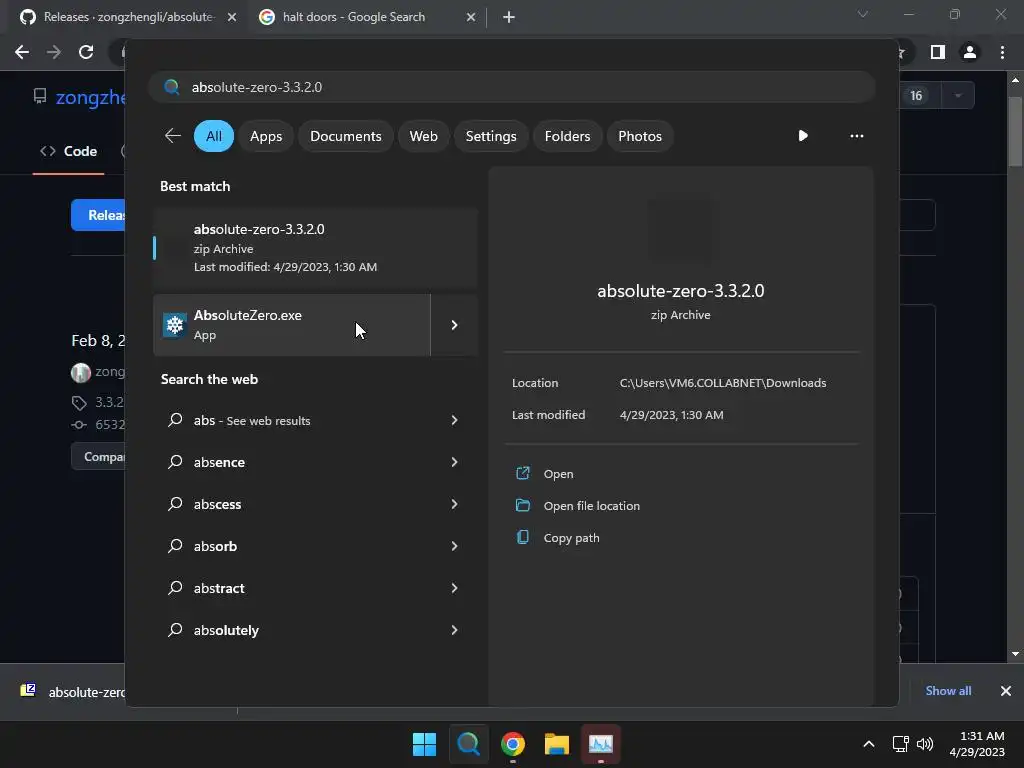The image size is (1024, 768).
Task: Open Chrome tab search dropdown
Action: [863, 14]
